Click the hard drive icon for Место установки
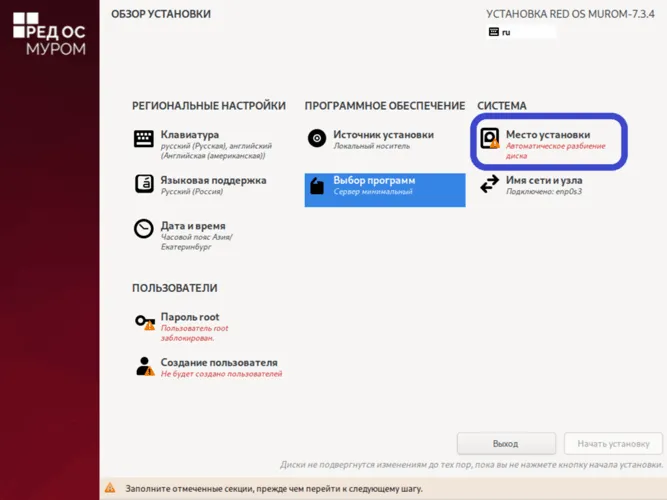Image resolution: width=667 pixels, height=500 pixels. click(x=490, y=138)
